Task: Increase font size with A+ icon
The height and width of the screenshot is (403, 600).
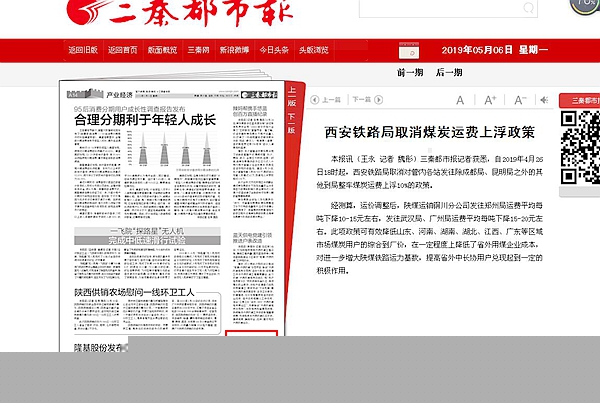Action: click(490, 100)
